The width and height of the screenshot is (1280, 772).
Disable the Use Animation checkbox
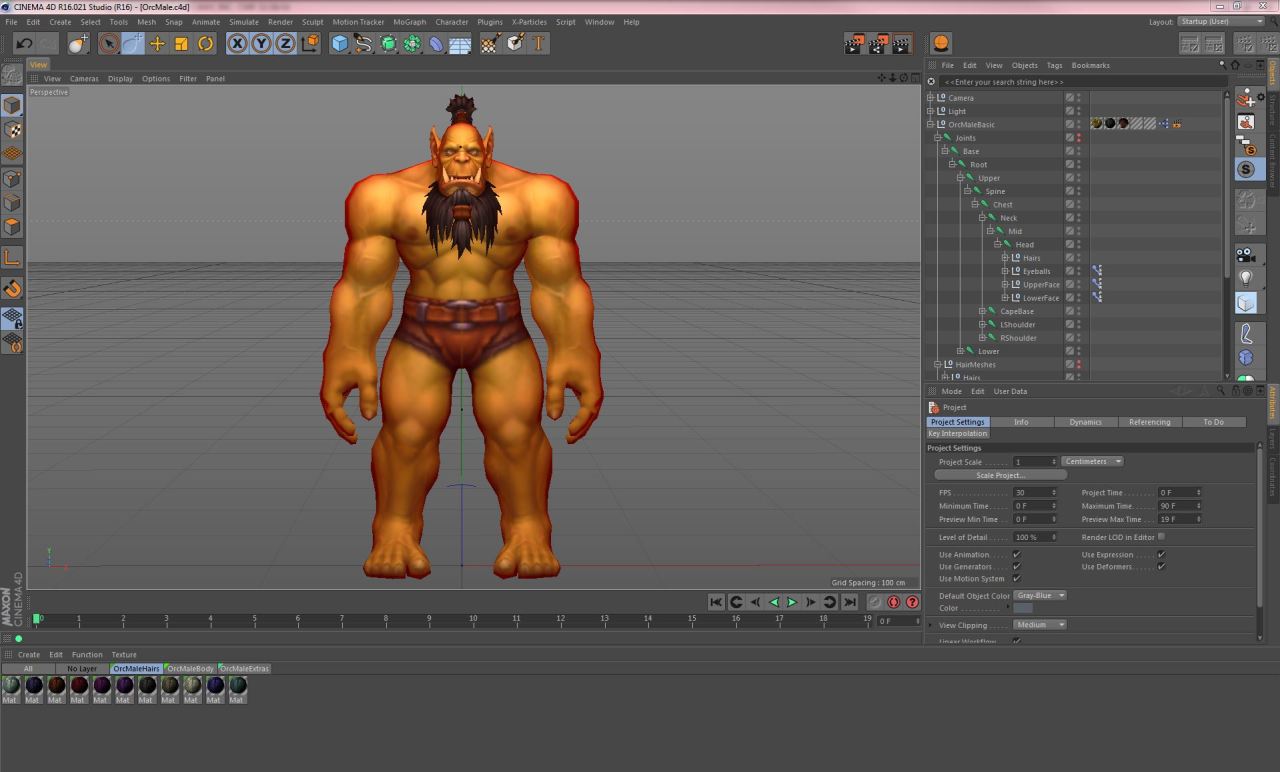tap(1017, 554)
